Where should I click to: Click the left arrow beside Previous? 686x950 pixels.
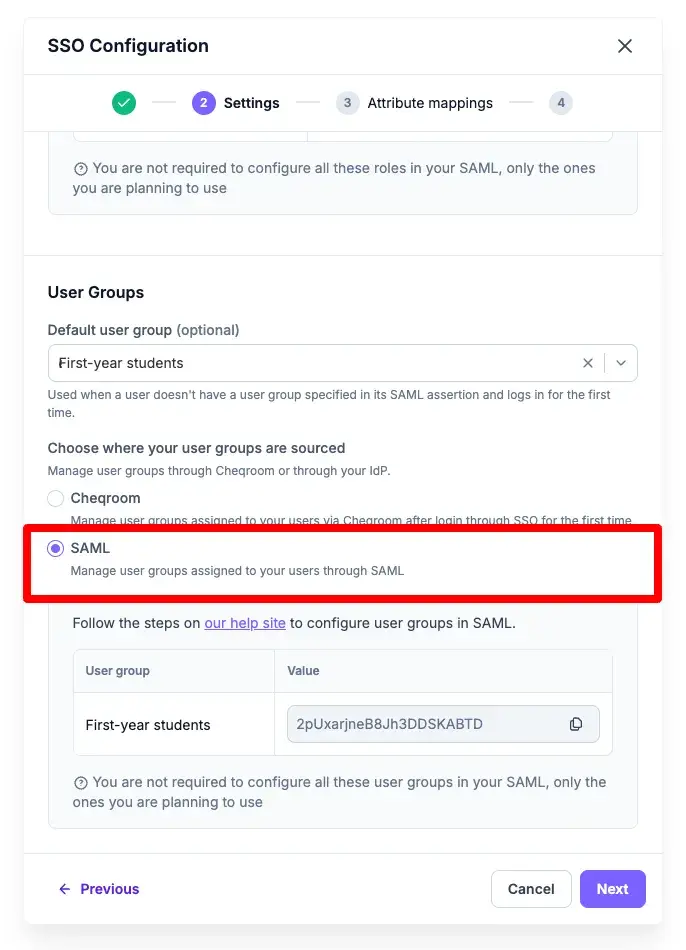(64, 889)
